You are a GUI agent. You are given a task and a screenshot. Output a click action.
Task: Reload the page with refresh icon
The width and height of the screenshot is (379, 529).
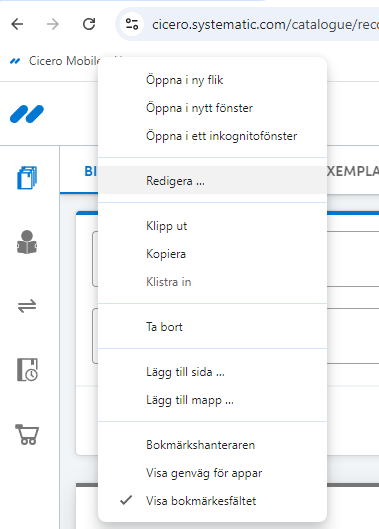(x=89, y=24)
